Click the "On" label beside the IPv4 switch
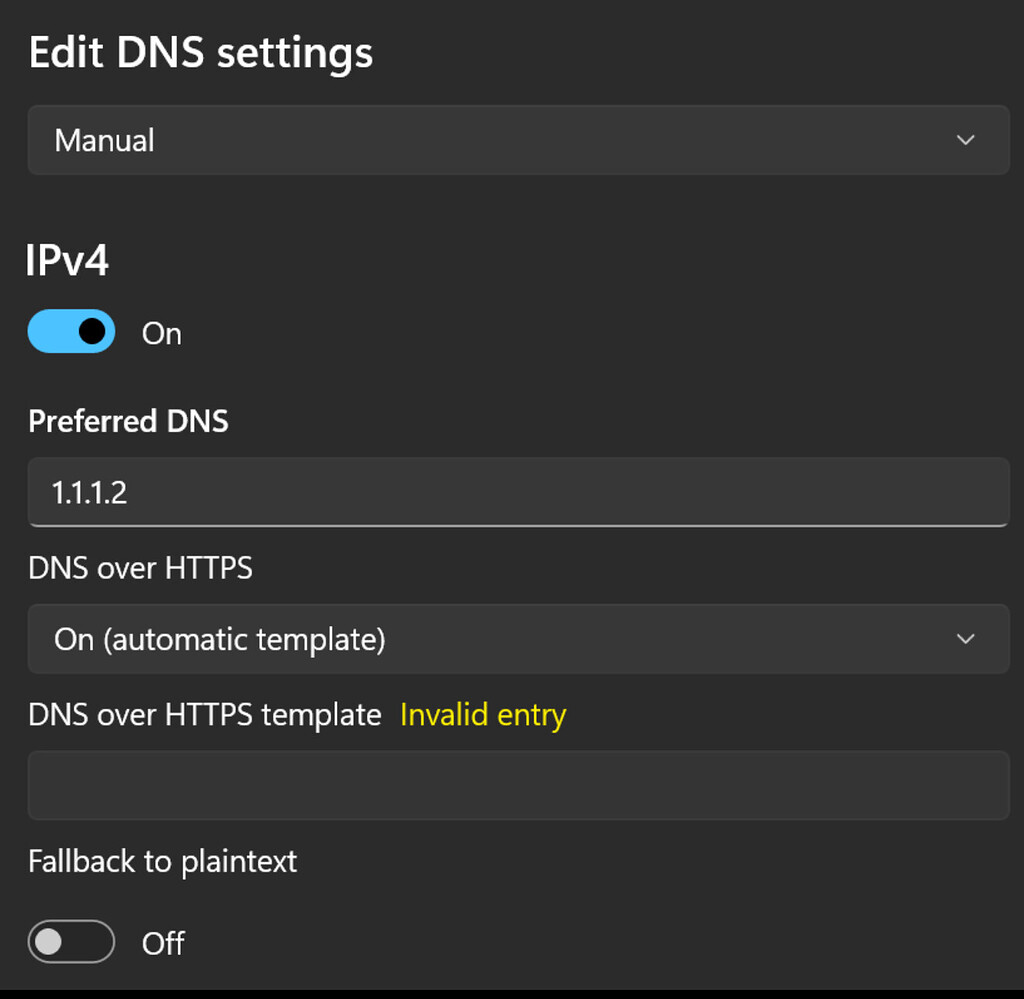1024x999 pixels. (x=162, y=333)
